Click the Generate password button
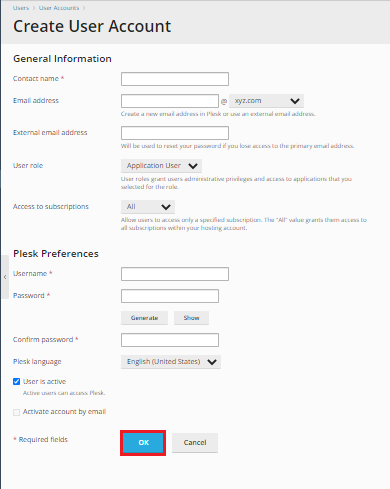 144,318
